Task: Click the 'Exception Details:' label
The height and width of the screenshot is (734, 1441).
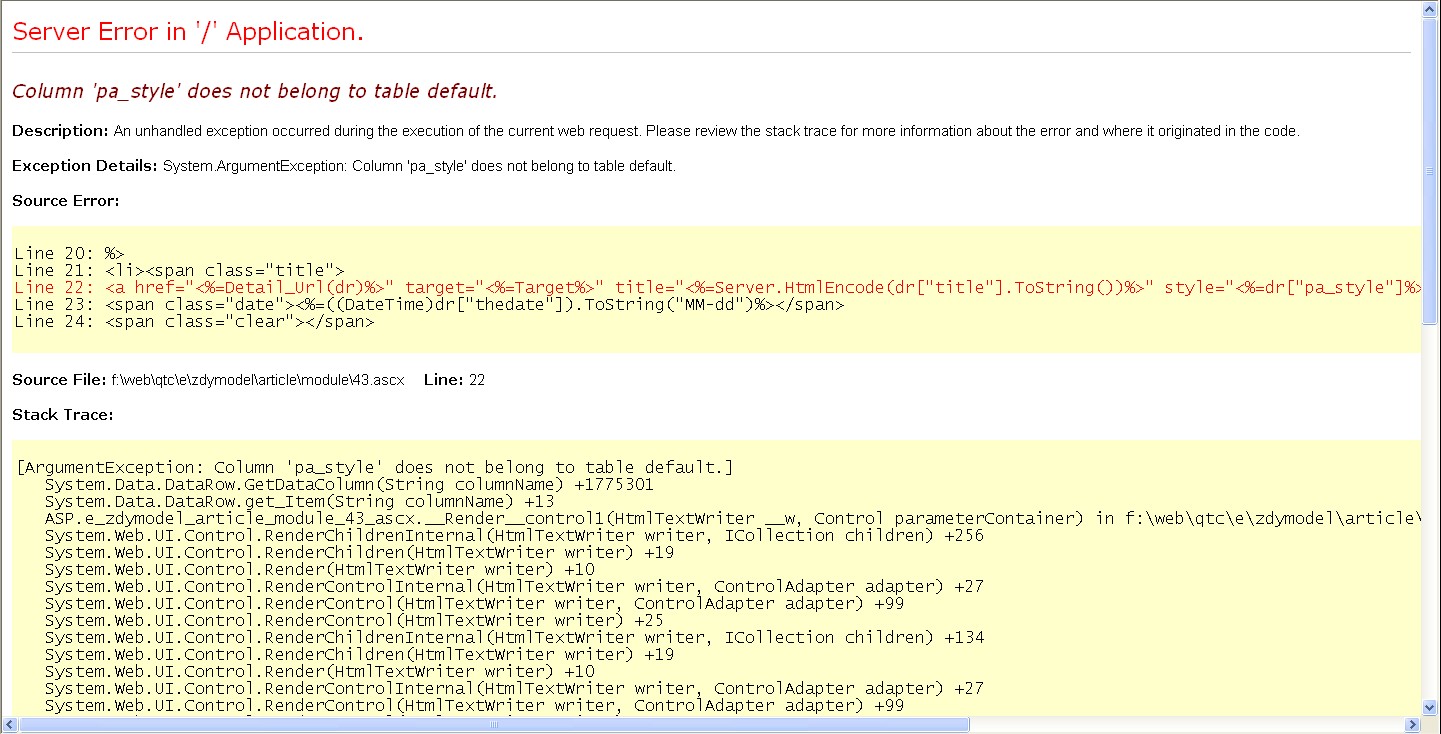Action: [x=85, y=166]
